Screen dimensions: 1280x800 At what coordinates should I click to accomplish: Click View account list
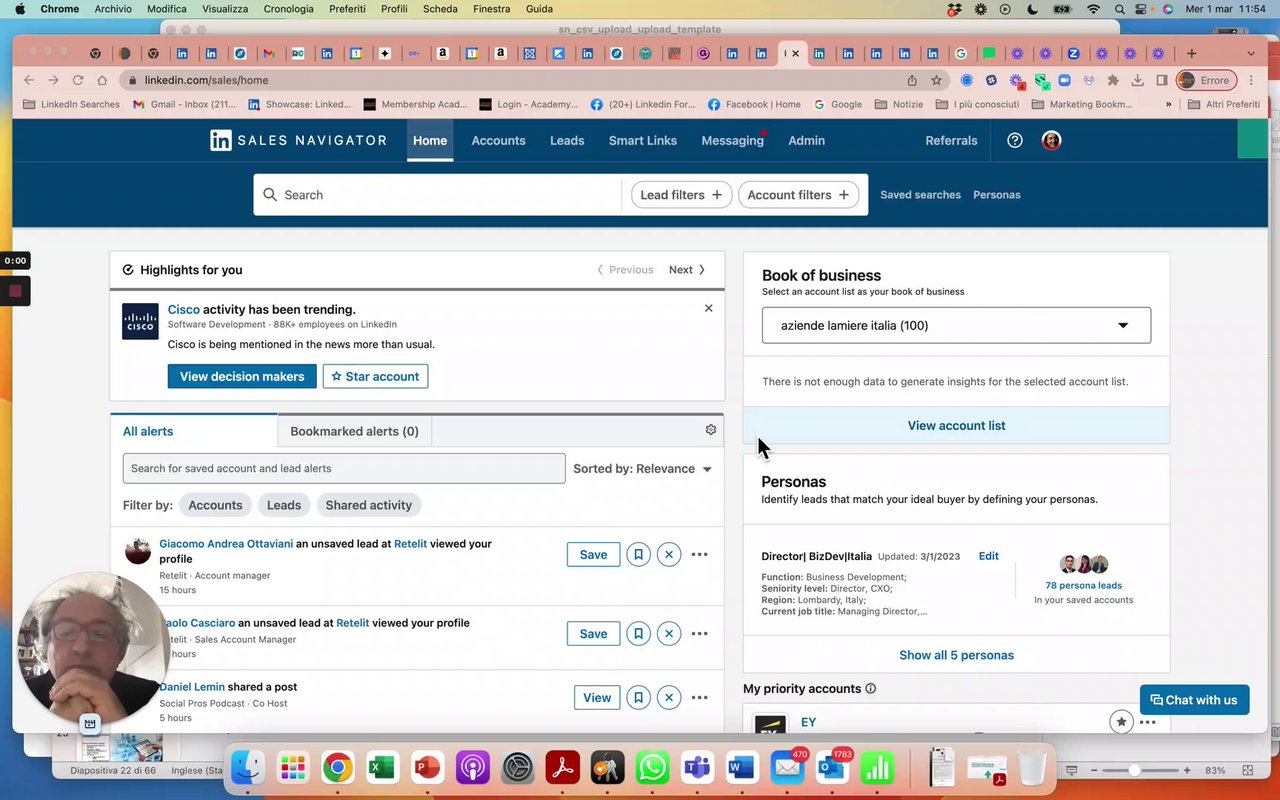click(956, 425)
